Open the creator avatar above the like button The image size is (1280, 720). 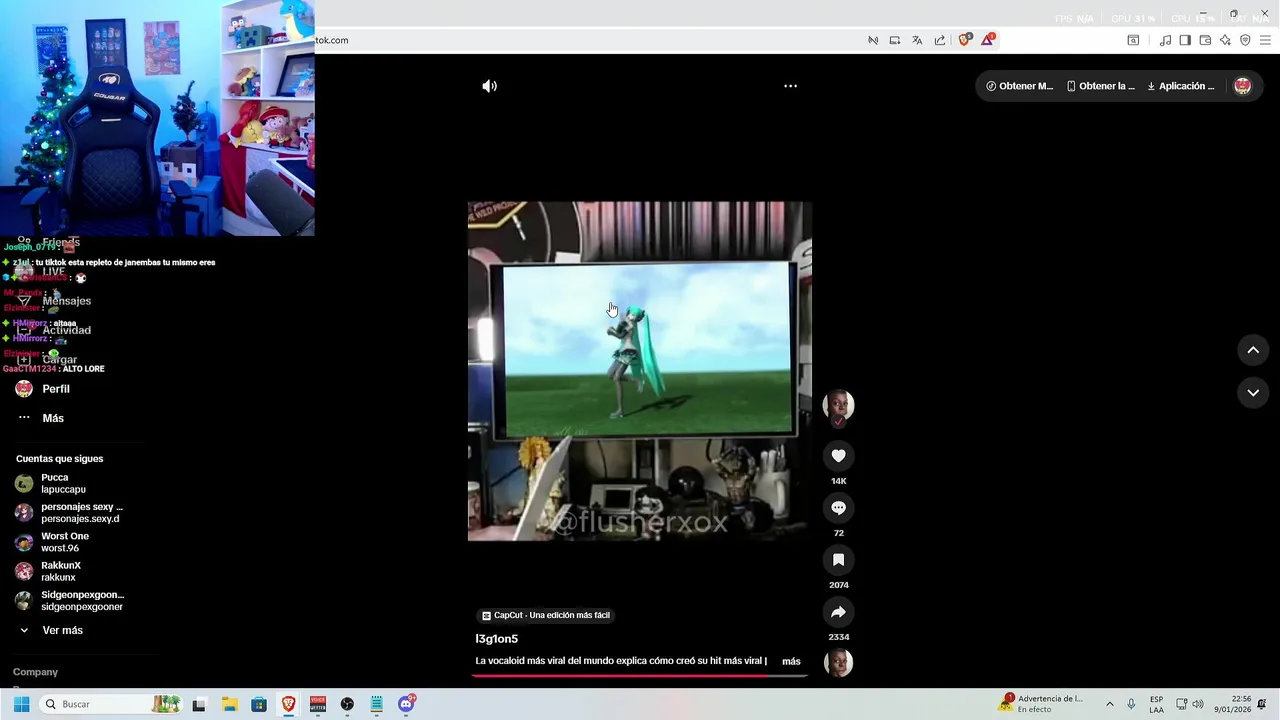(838, 405)
